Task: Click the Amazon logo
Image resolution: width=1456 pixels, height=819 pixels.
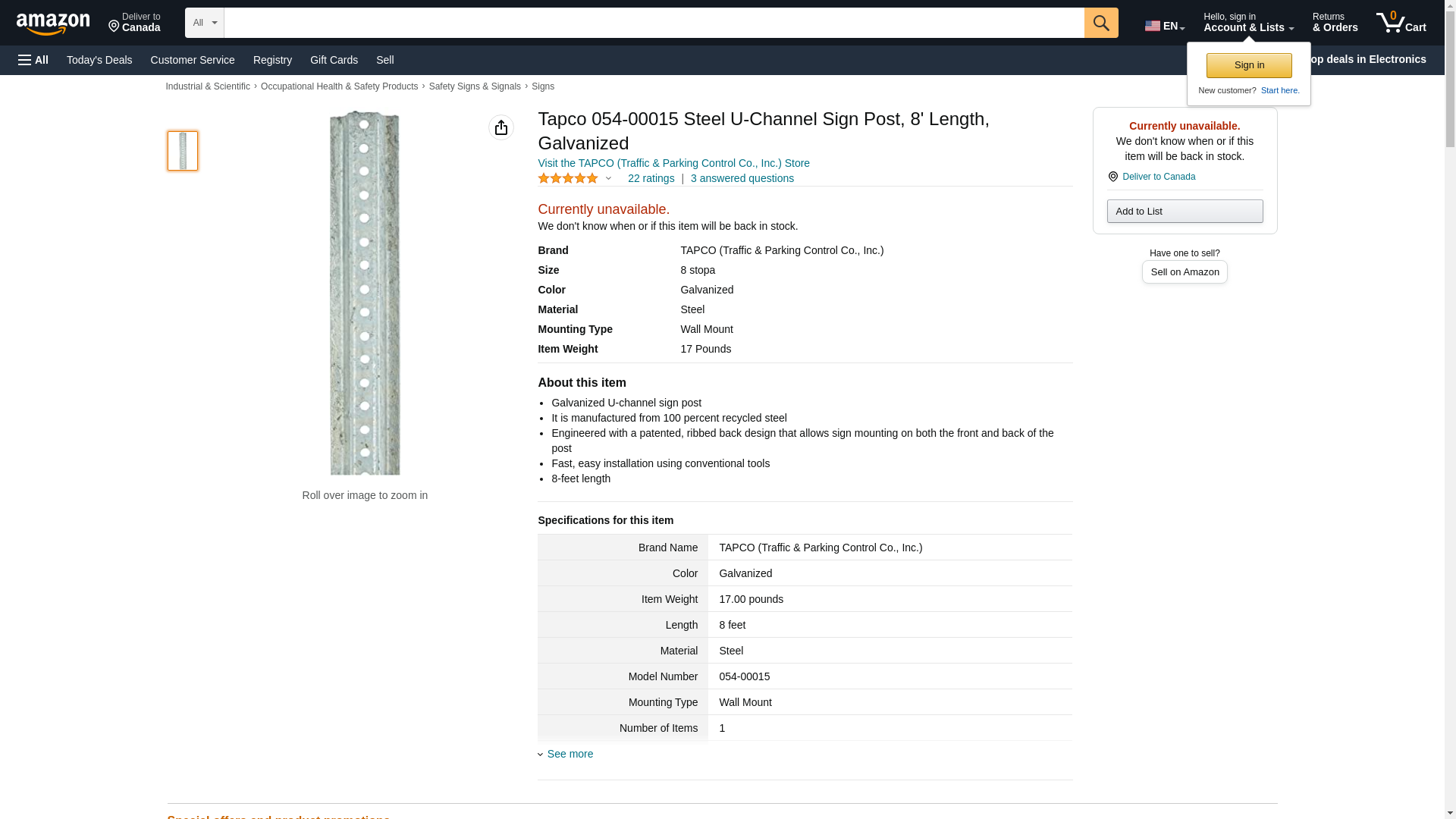Action: [x=53, y=24]
